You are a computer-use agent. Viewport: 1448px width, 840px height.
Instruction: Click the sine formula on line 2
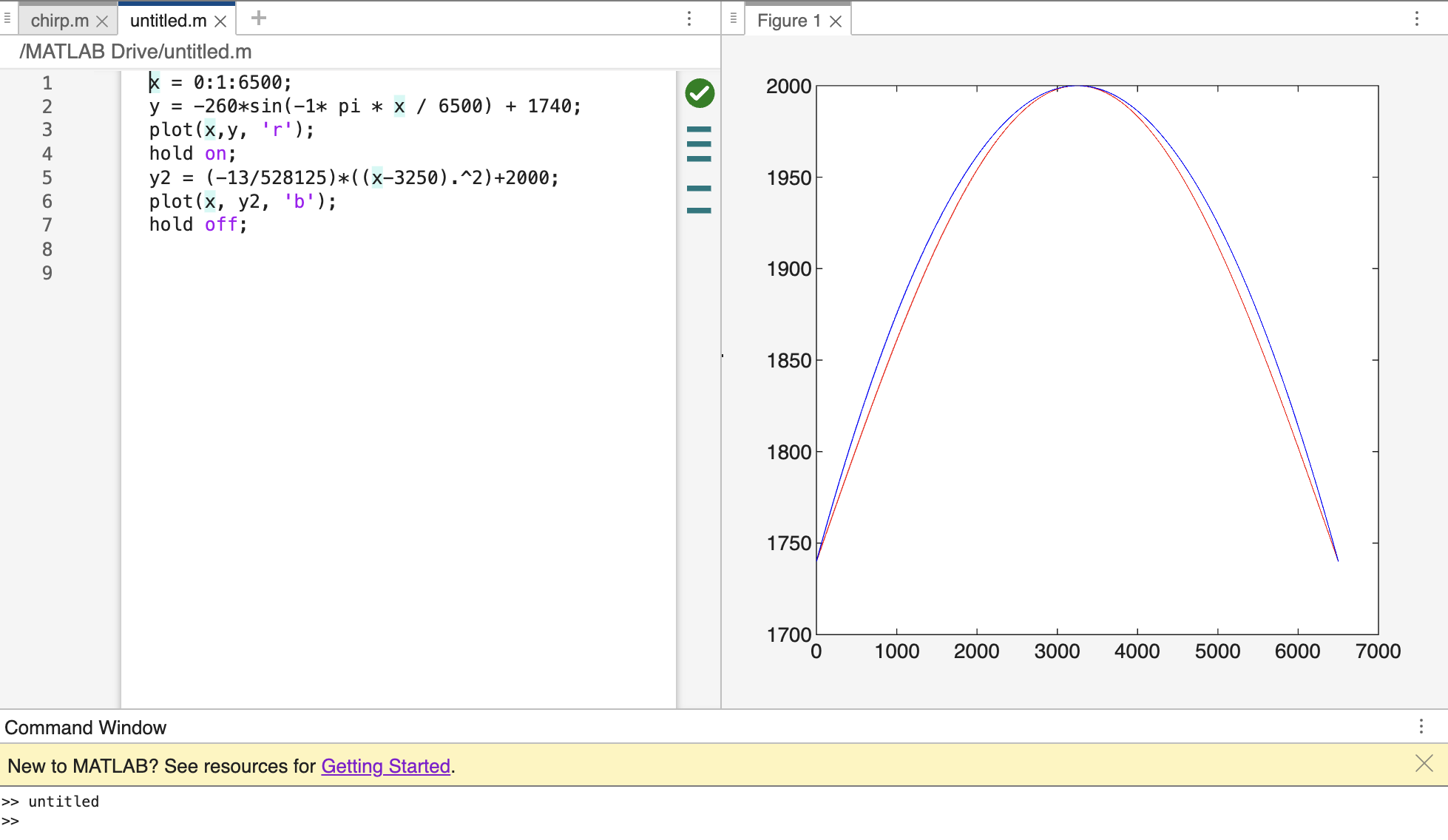click(x=365, y=106)
